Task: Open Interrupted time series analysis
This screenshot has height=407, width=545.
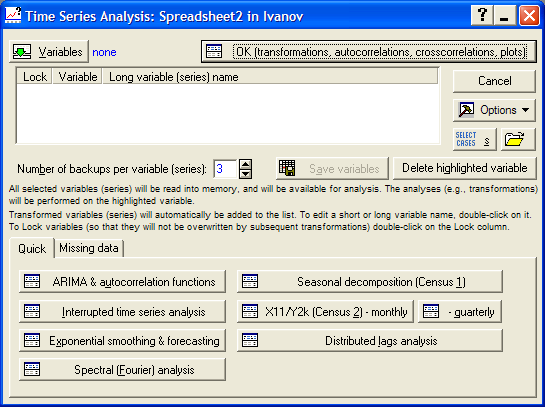Action: coord(122,312)
